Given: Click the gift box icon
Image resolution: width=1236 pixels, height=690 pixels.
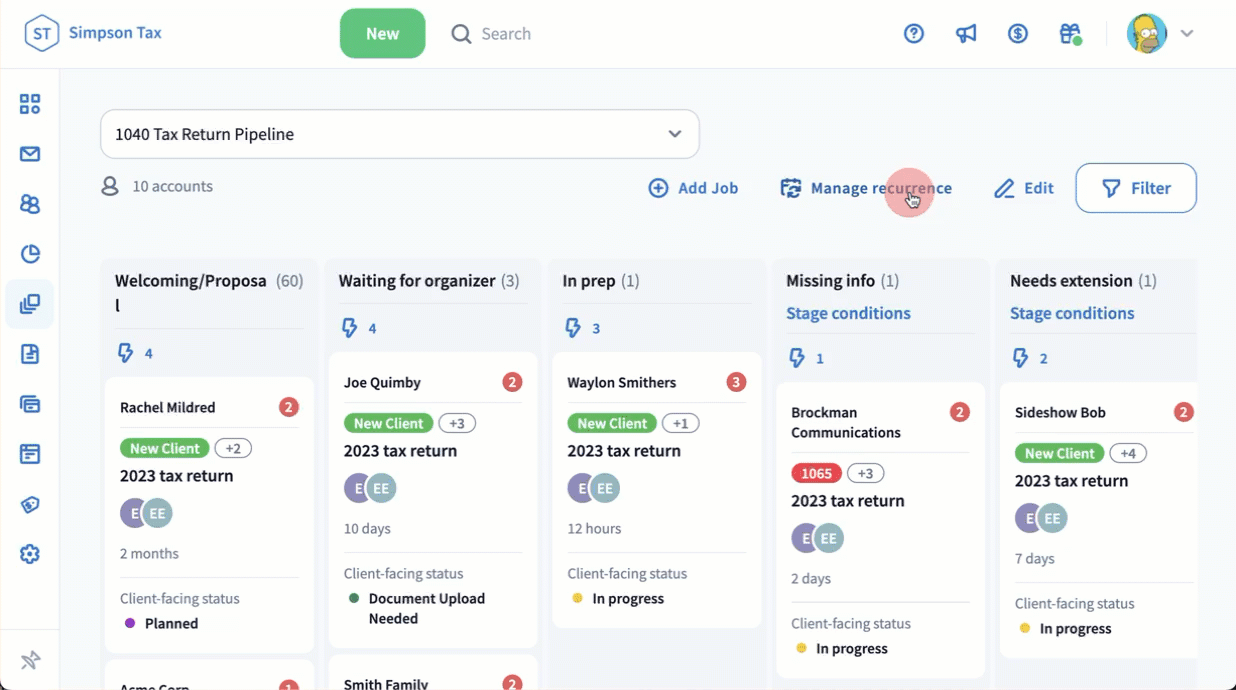Looking at the screenshot, I should point(1070,33).
